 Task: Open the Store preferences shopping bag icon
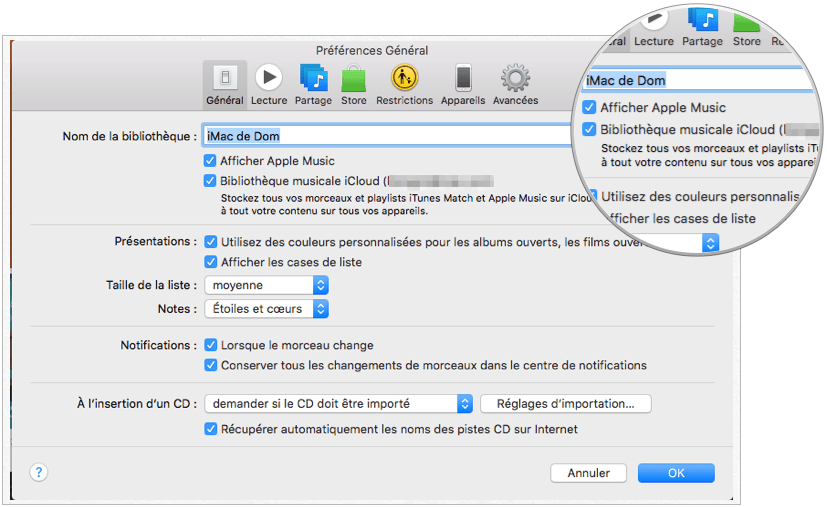coord(353,85)
